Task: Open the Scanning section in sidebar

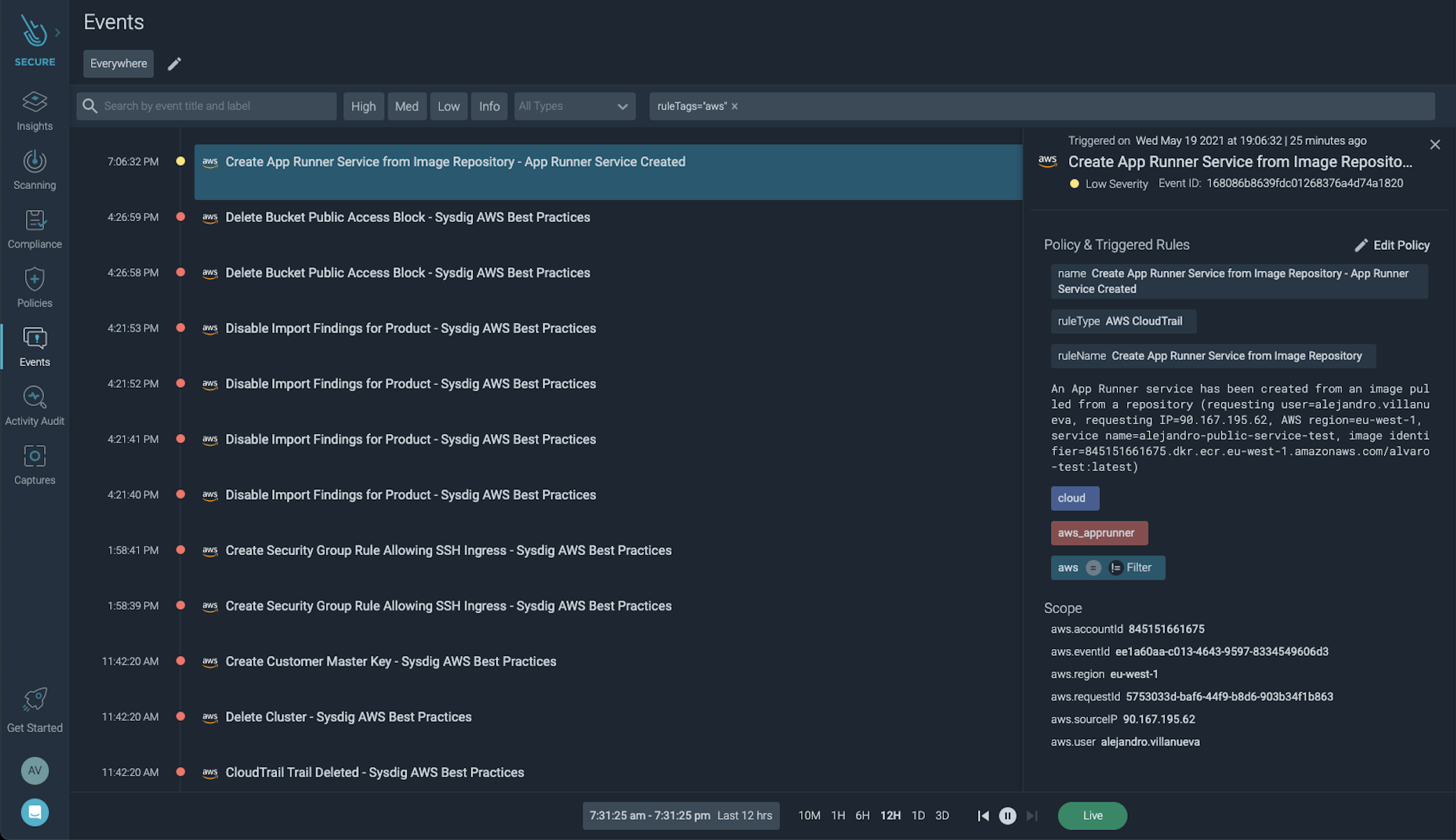Action: 34,170
